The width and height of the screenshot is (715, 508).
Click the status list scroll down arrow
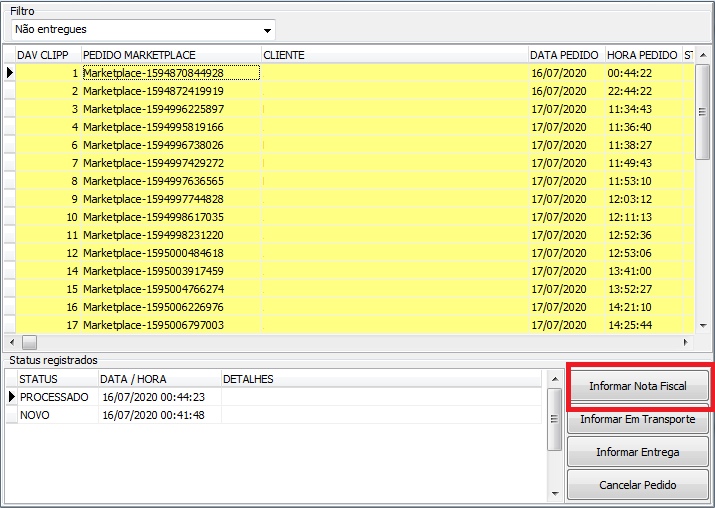tap(554, 492)
